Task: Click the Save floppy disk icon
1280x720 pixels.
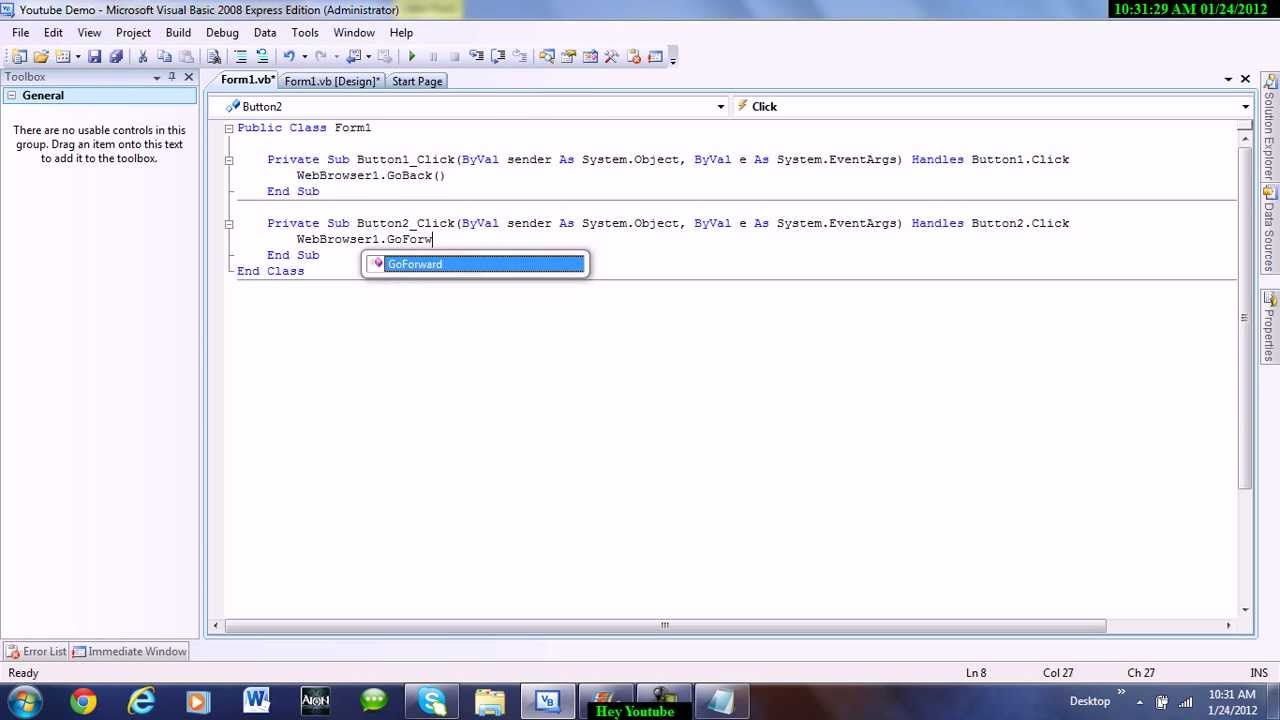Action: click(94, 57)
